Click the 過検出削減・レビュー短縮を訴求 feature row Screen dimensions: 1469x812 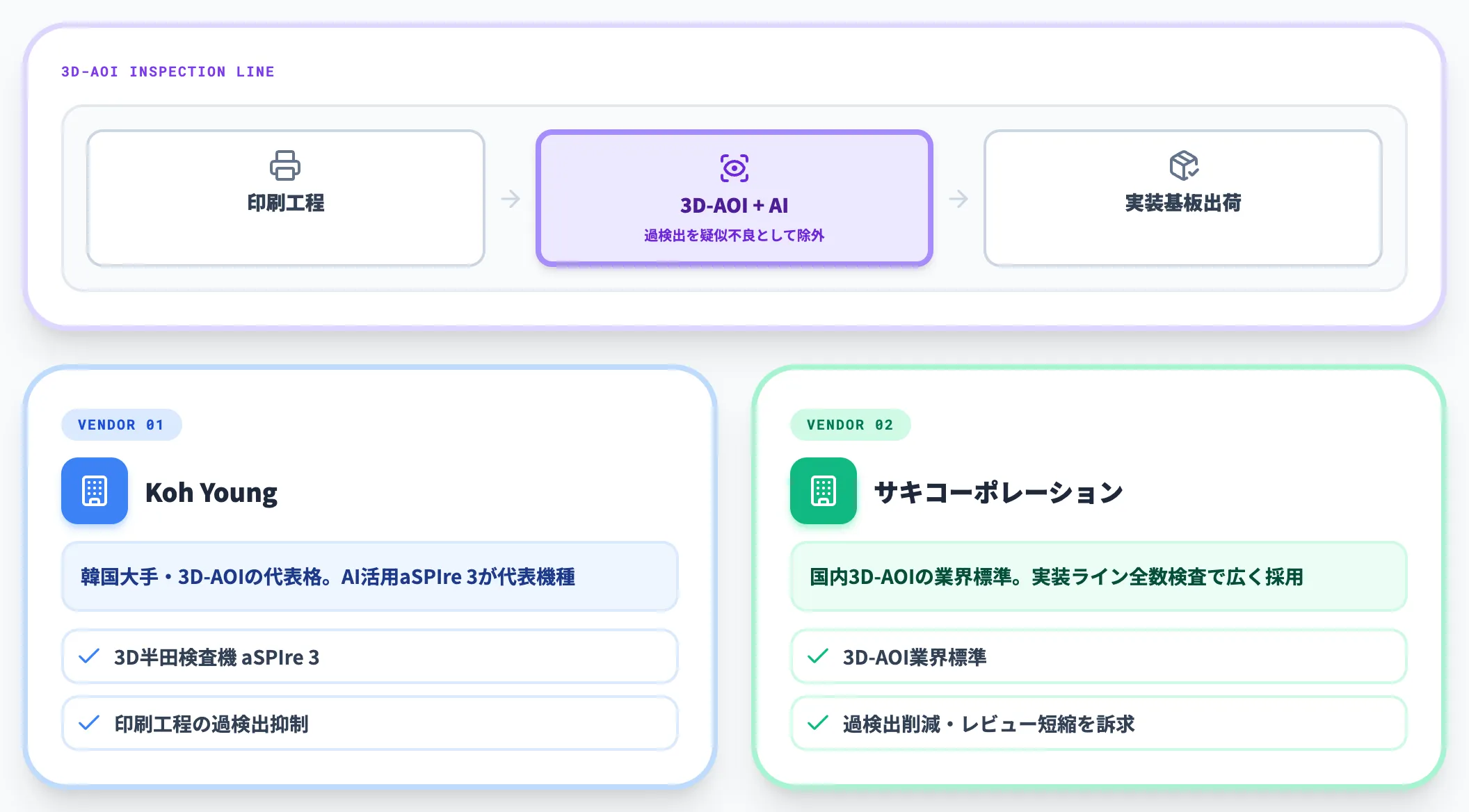tap(1099, 723)
